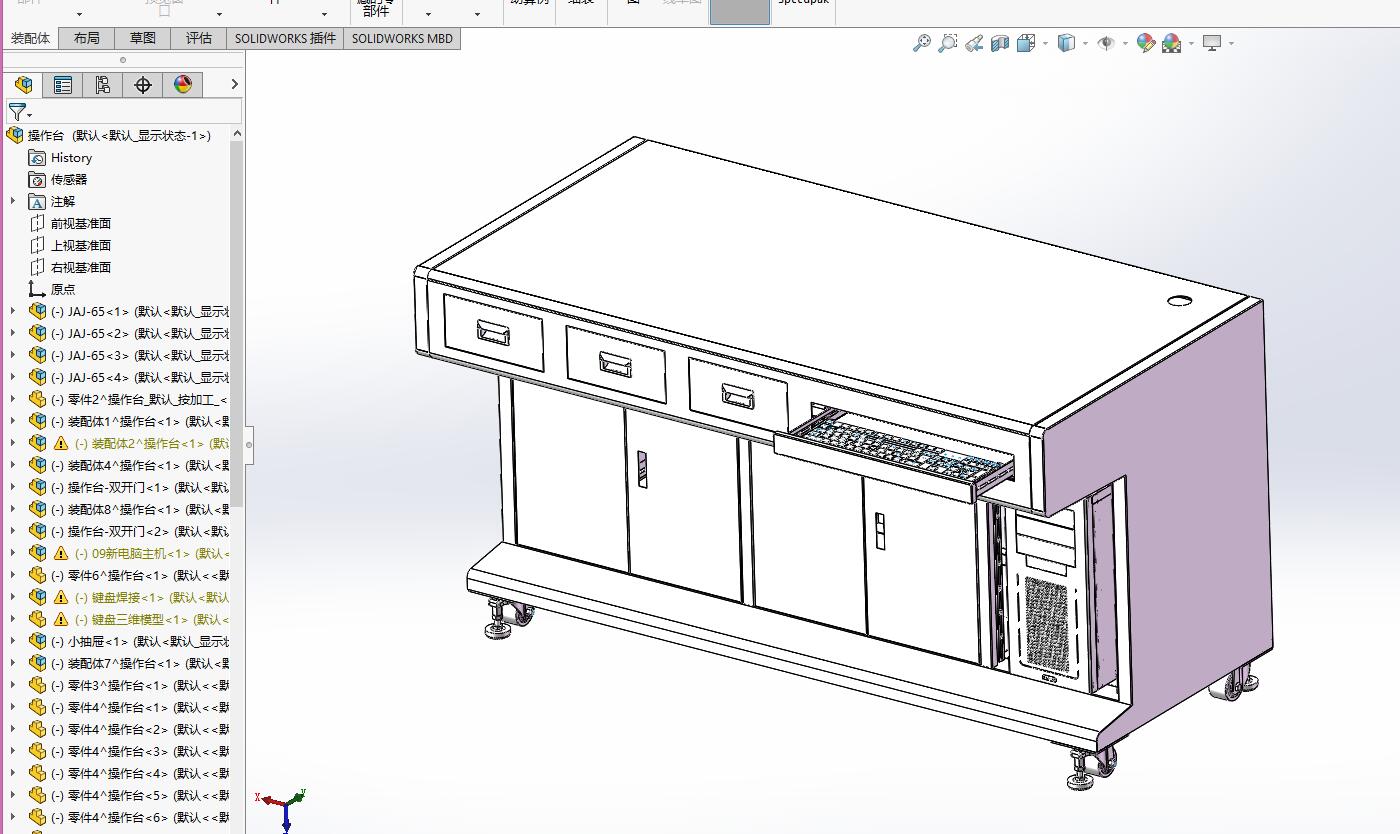This screenshot has width=1400, height=834.
Task: Click the JAJ-65<4> assembly icon
Action: pos(38,377)
